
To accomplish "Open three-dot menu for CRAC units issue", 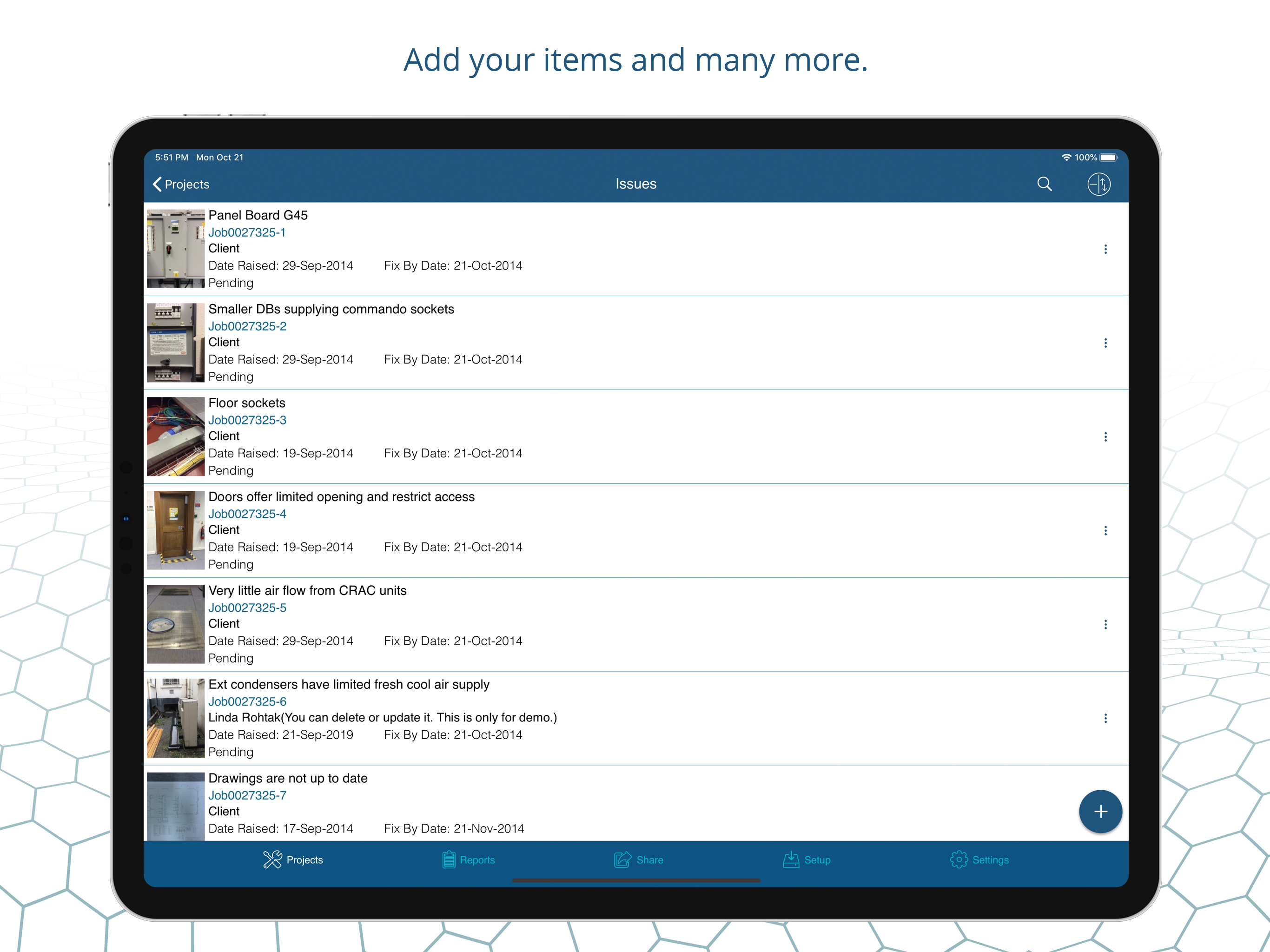I will (x=1105, y=625).
